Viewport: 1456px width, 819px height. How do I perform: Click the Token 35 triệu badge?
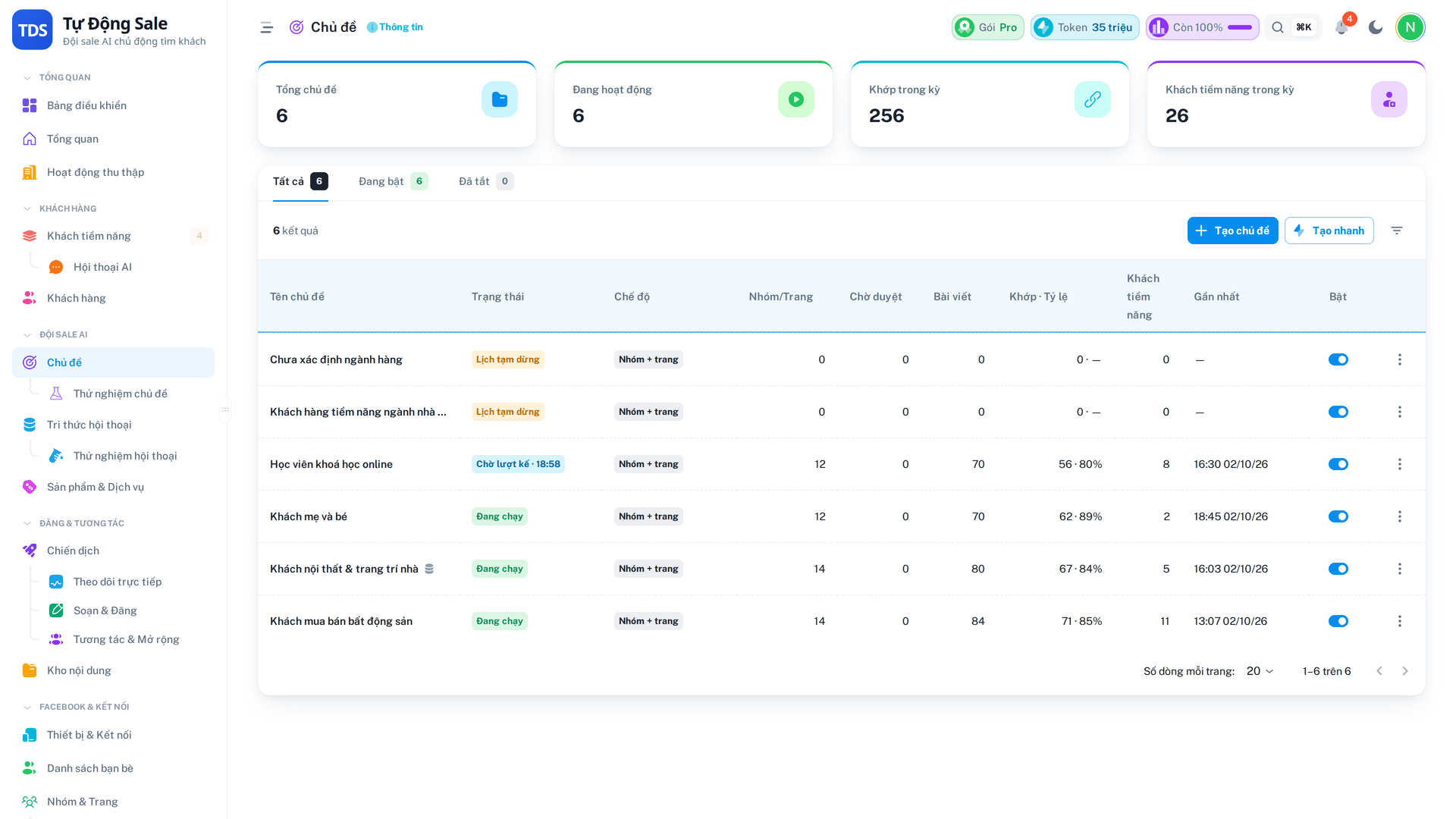[x=1085, y=27]
